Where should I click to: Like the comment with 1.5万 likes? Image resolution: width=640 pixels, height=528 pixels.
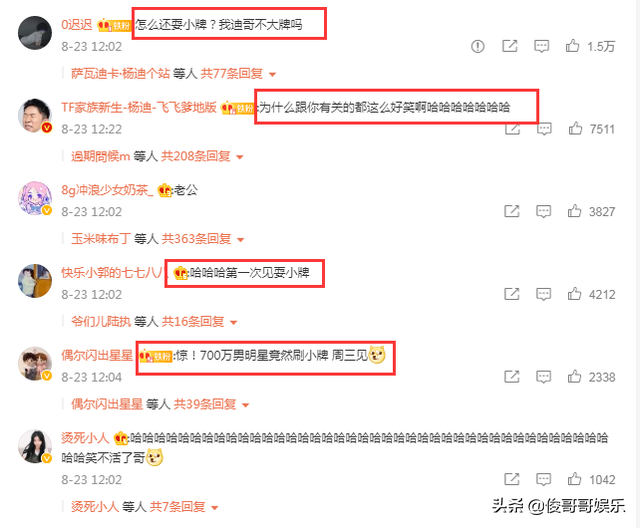[x=572, y=46]
